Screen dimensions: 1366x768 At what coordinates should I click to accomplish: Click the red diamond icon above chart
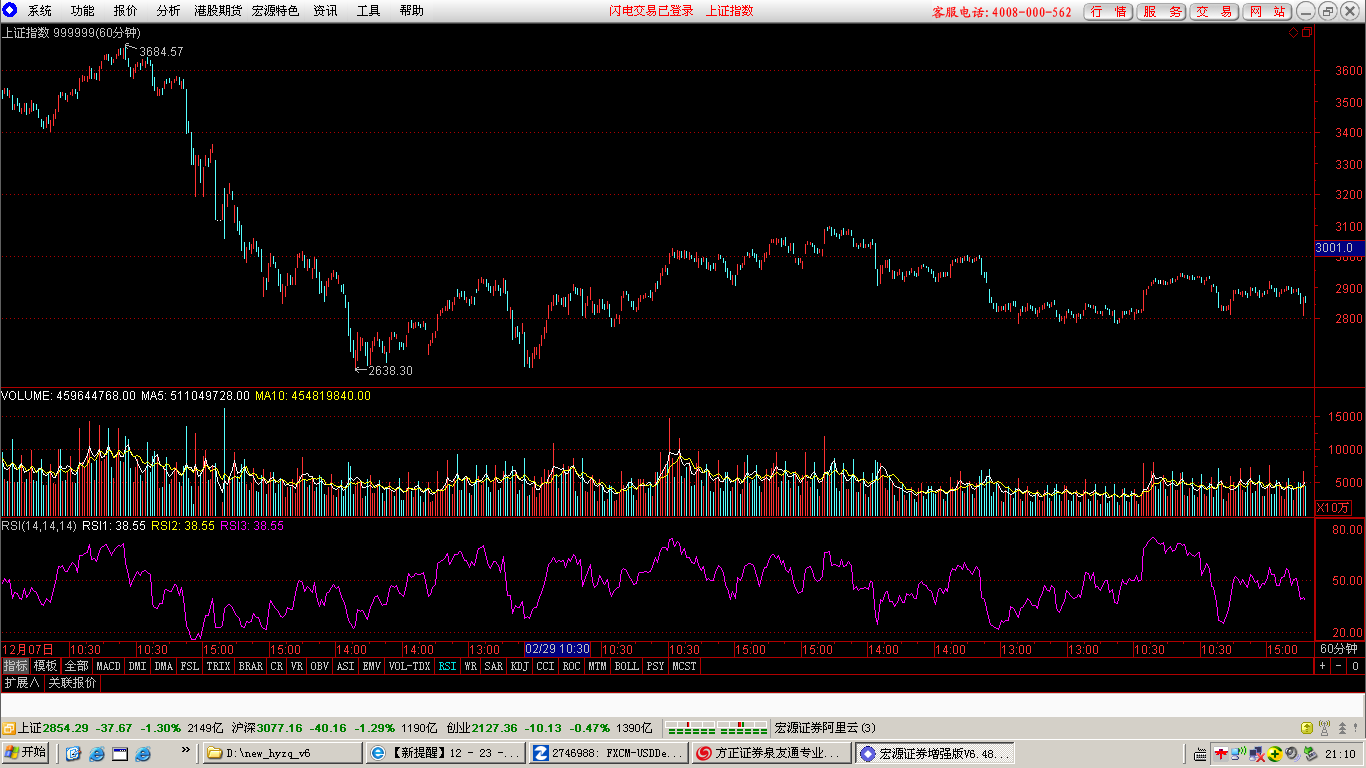coord(1293,32)
